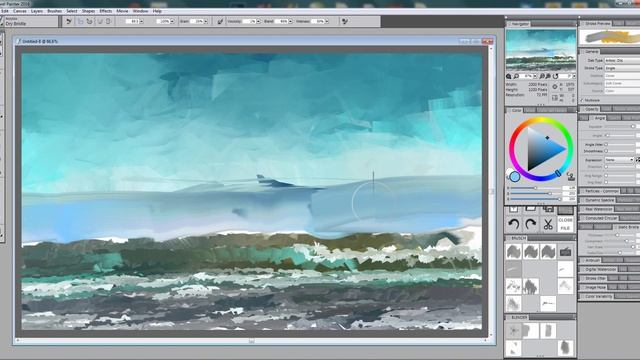Open the Dab Type dropdown

(622, 60)
